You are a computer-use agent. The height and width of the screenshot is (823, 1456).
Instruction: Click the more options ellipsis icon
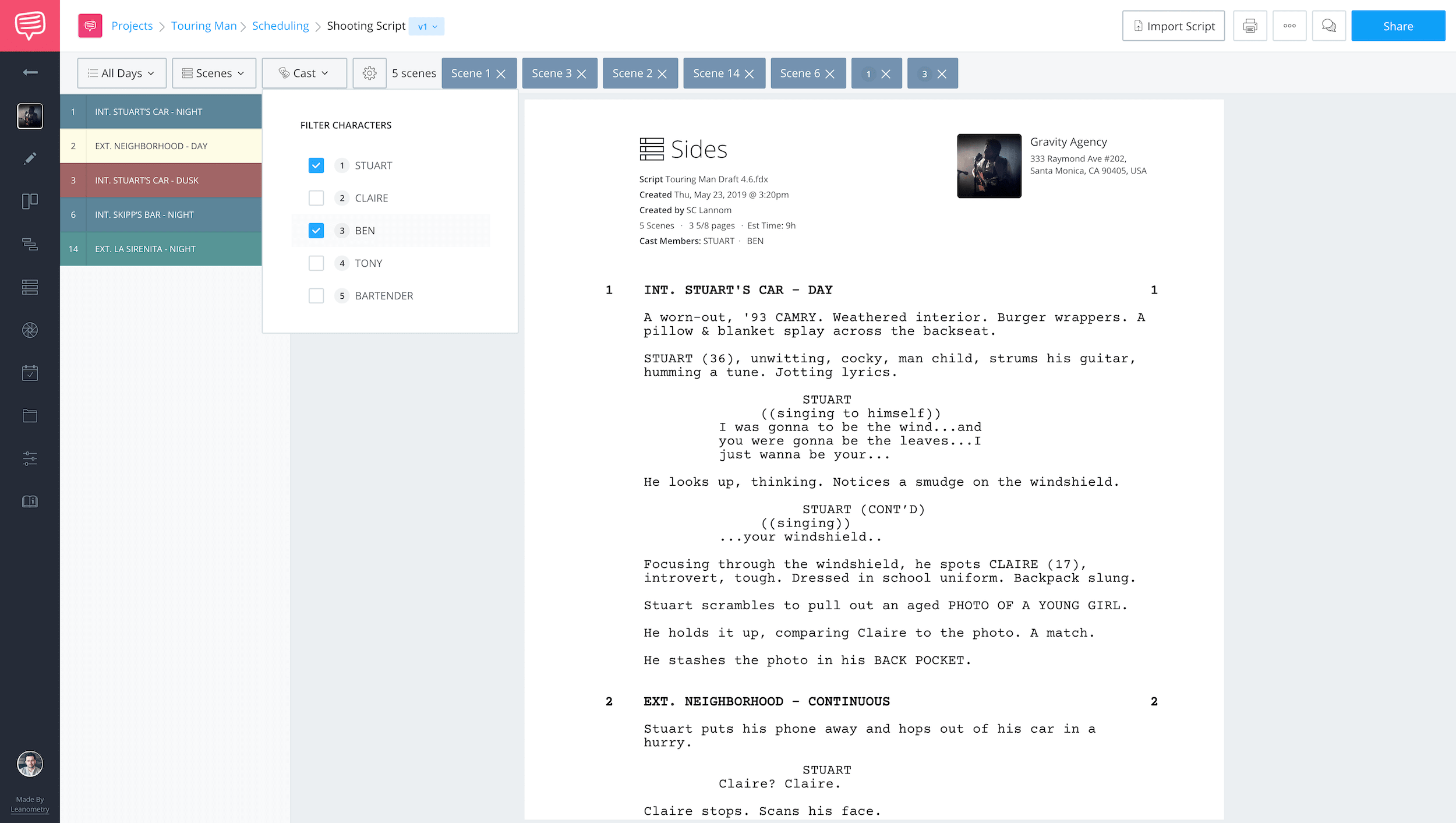[x=1289, y=26]
